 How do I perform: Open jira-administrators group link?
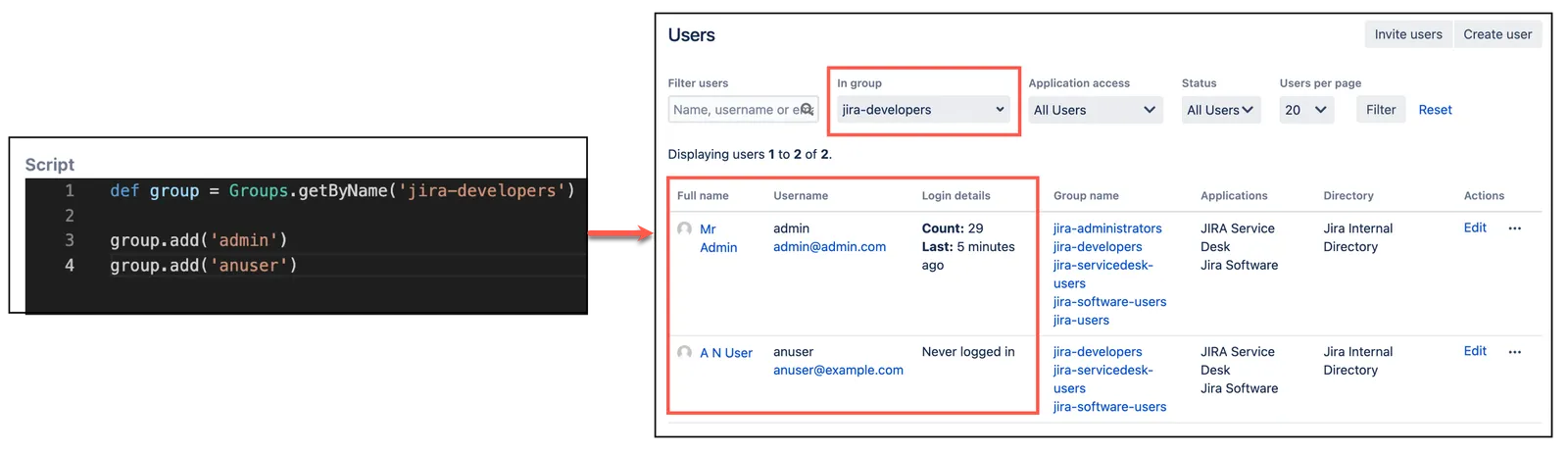(1107, 228)
